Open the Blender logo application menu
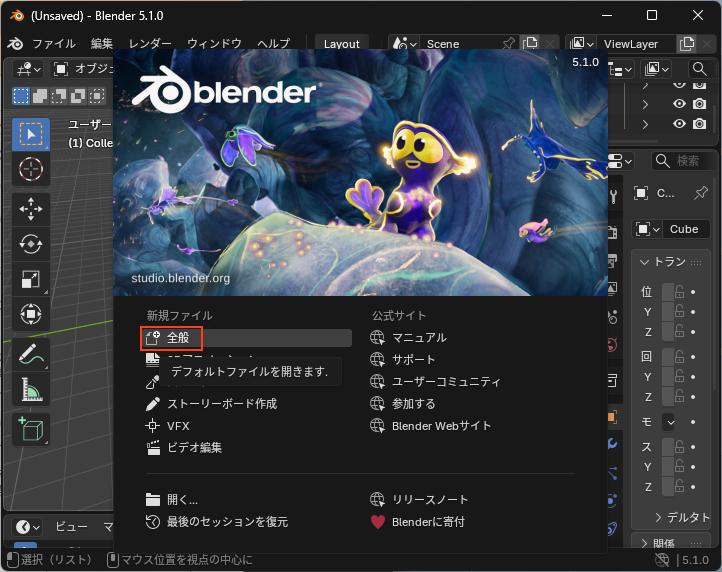Viewport: 722px width, 572px height. pos(15,44)
